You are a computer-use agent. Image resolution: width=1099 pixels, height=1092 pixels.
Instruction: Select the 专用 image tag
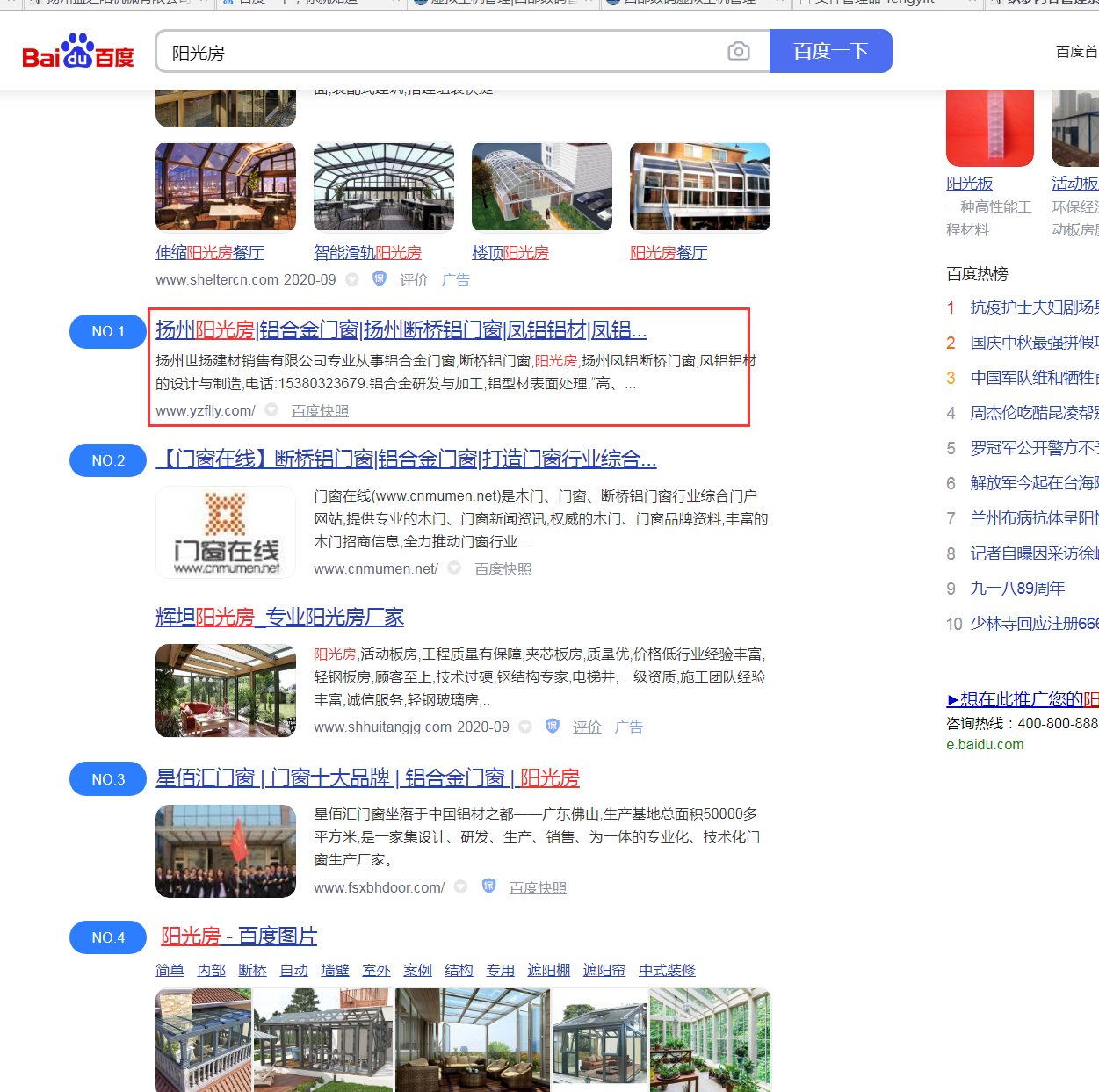click(x=500, y=970)
